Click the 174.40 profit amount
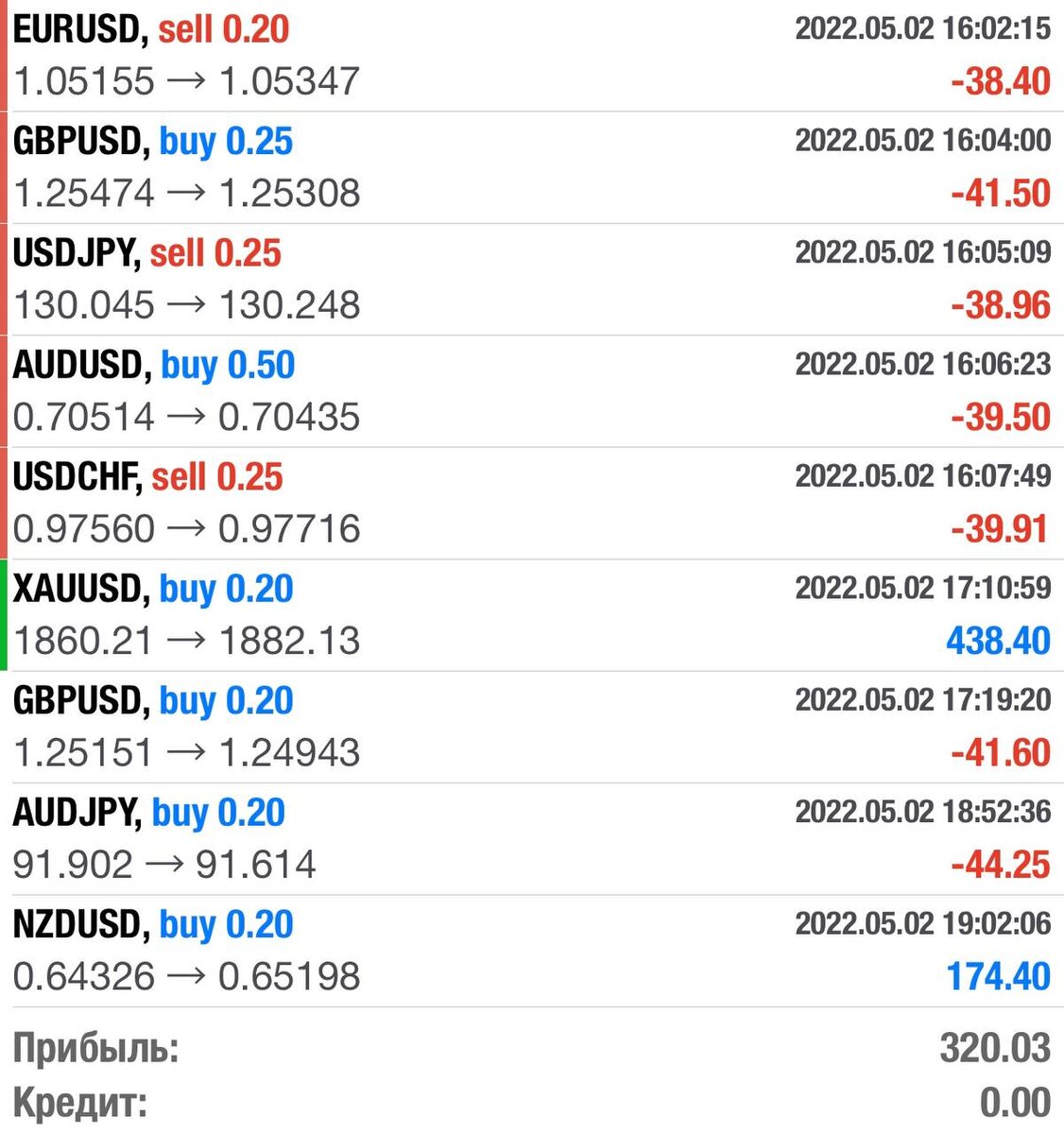This screenshot has height=1134, width=1064. 998,976
